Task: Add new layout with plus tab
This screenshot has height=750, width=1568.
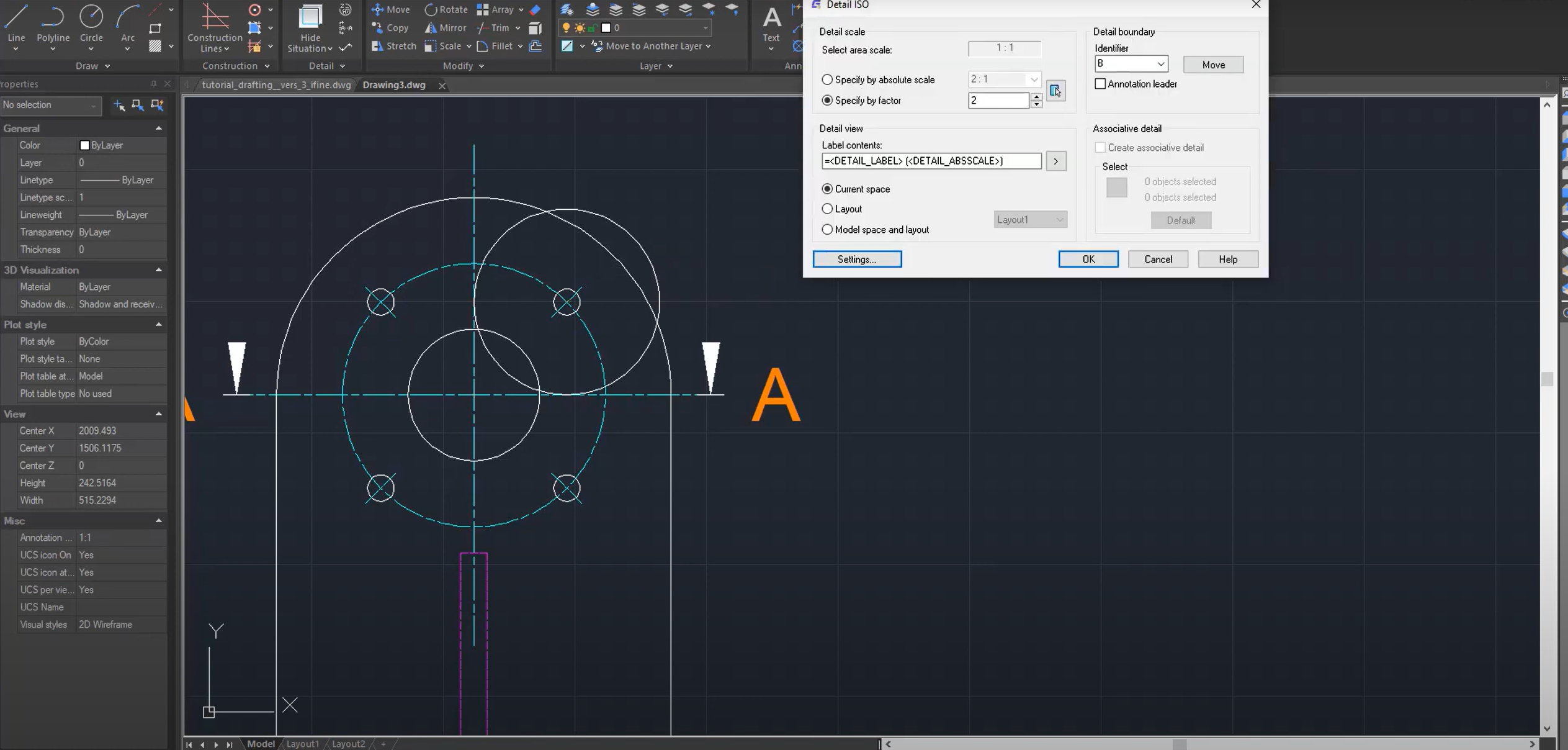Action: point(383,744)
